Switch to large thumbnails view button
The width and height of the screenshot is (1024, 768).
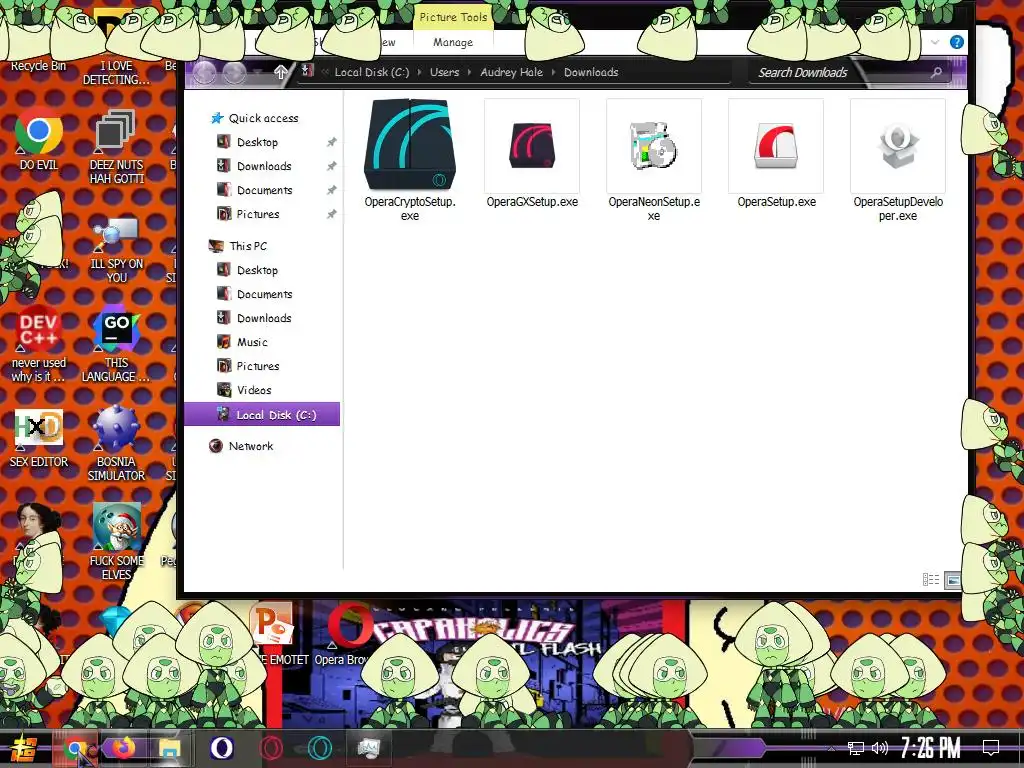953,579
